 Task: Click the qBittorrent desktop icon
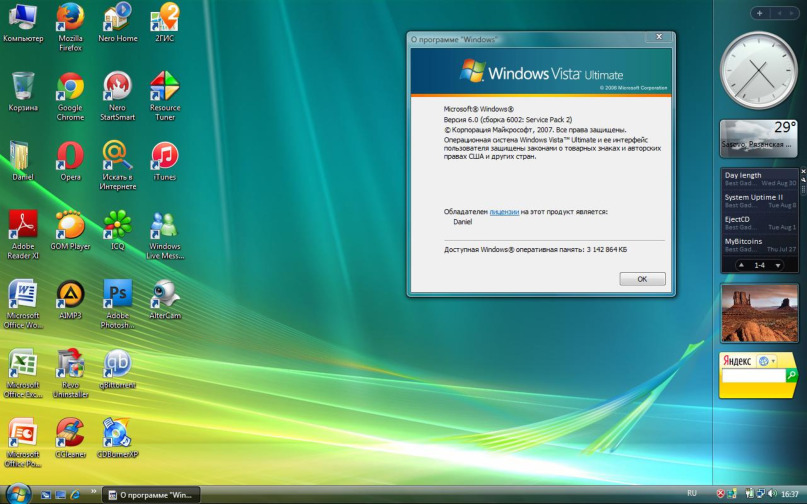tap(117, 363)
